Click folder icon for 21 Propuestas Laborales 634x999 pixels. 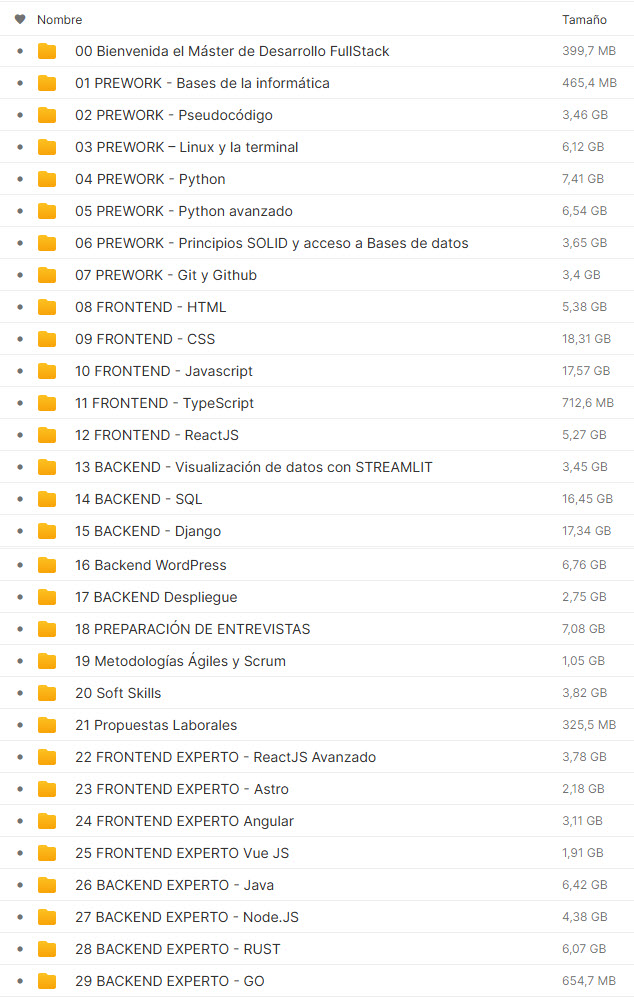click(47, 725)
